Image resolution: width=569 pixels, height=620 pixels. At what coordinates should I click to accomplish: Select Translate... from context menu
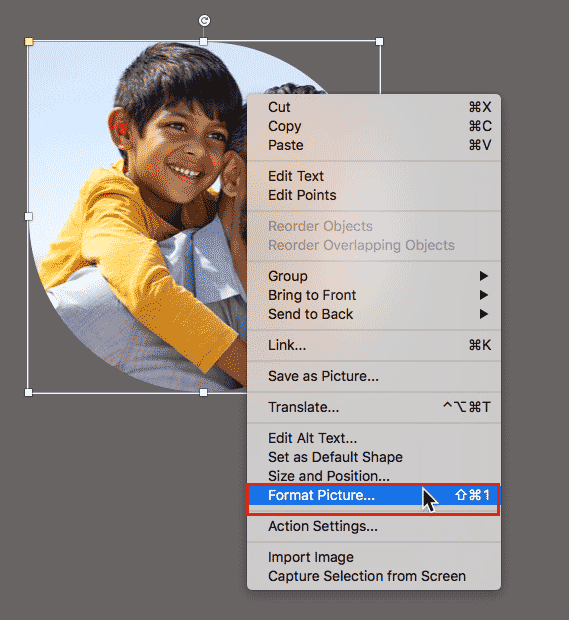(374, 407)
